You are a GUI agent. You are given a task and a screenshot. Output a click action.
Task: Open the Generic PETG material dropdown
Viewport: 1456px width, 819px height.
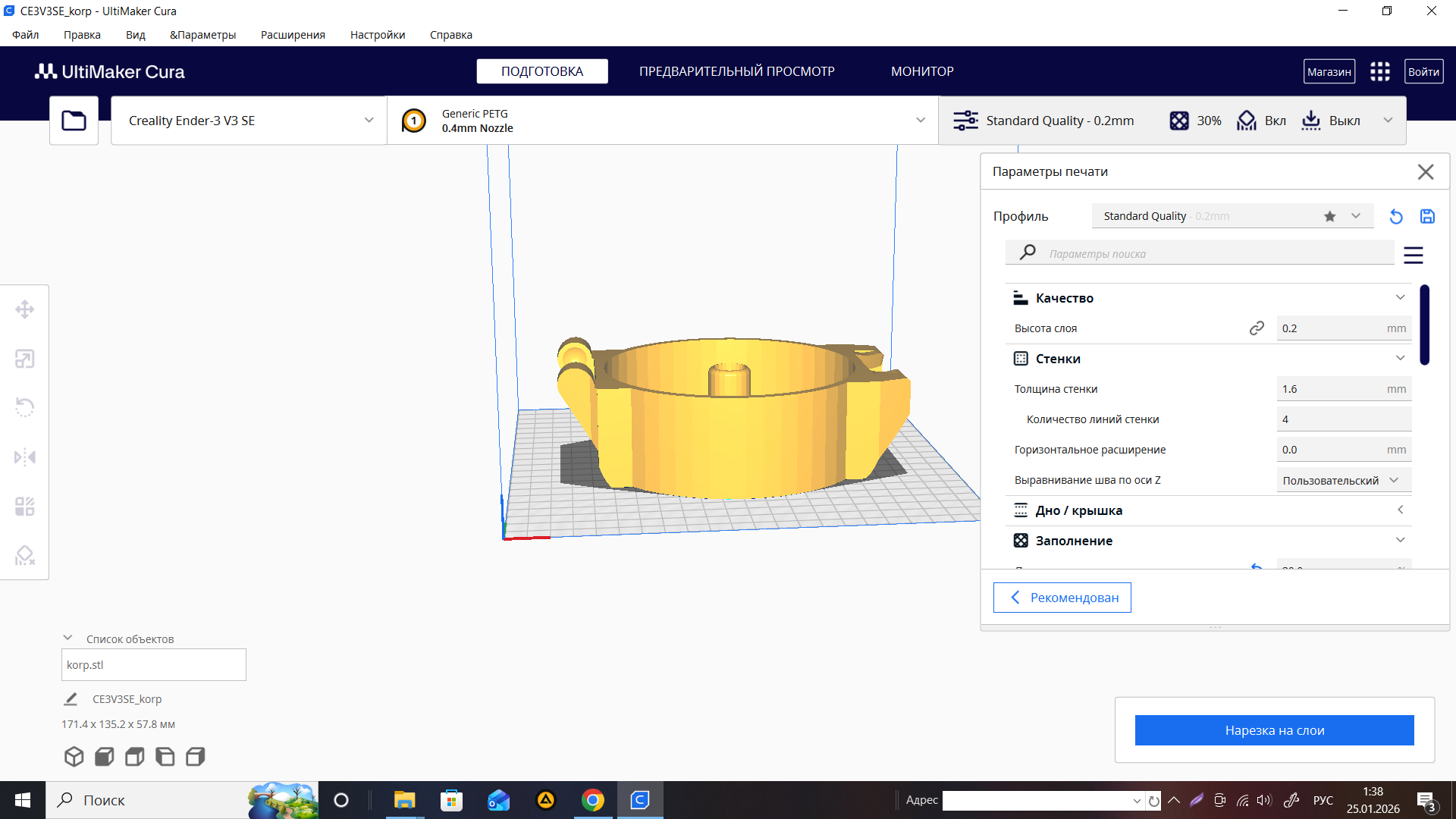[663, 121]
